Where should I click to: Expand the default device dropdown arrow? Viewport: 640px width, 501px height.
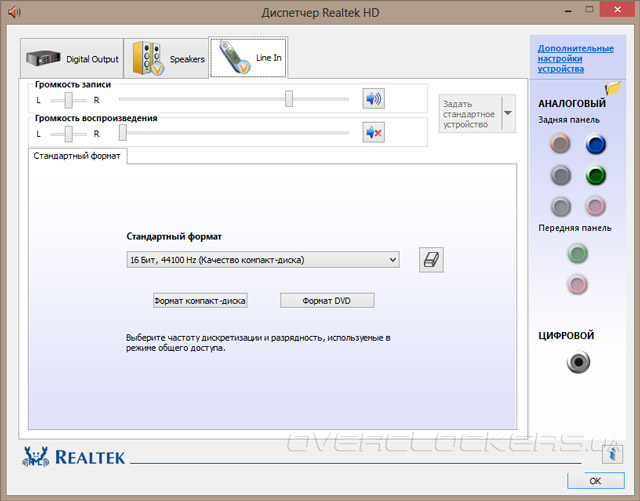pos(508,113)
